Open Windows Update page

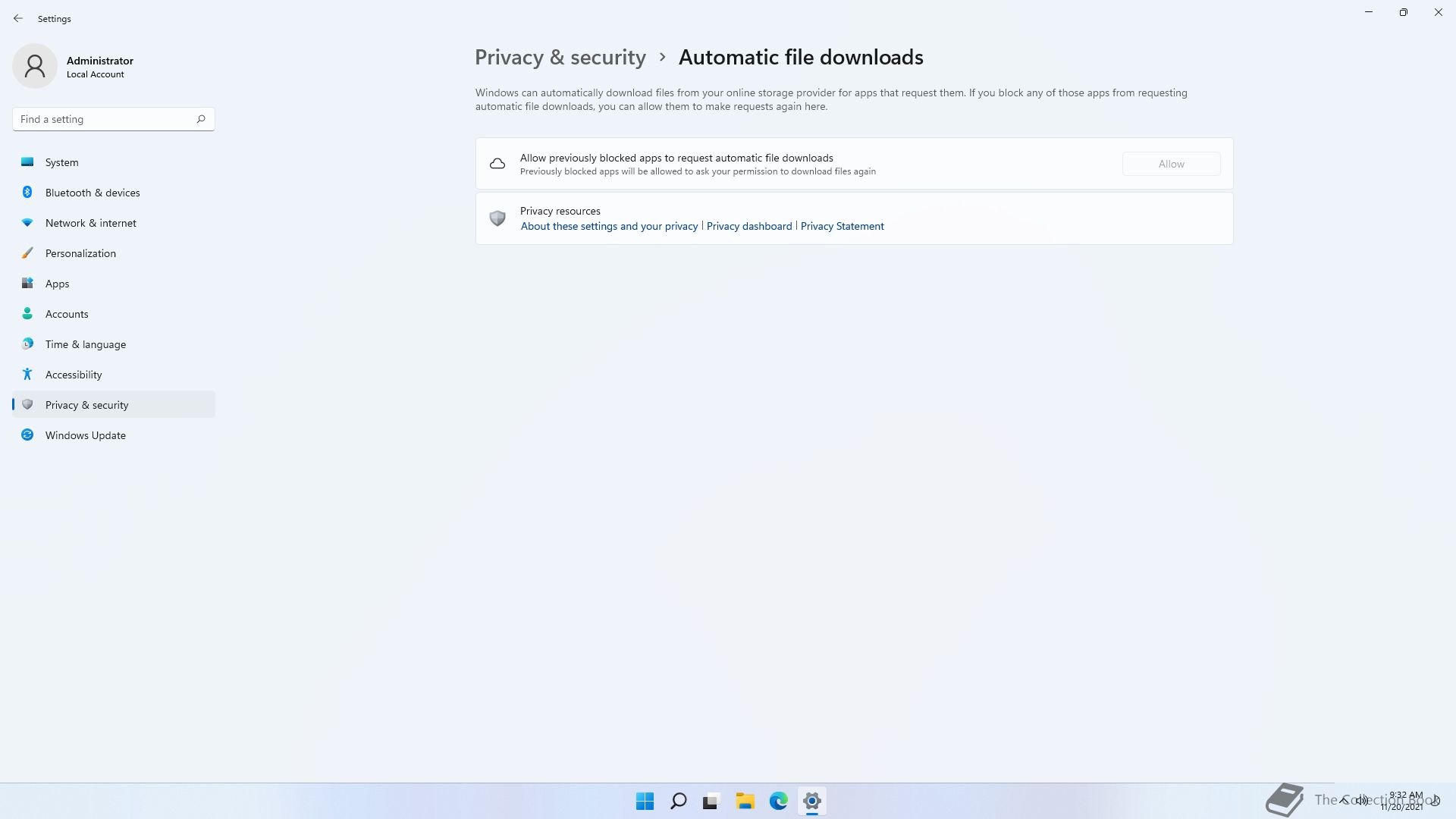[x=114, y=435]
